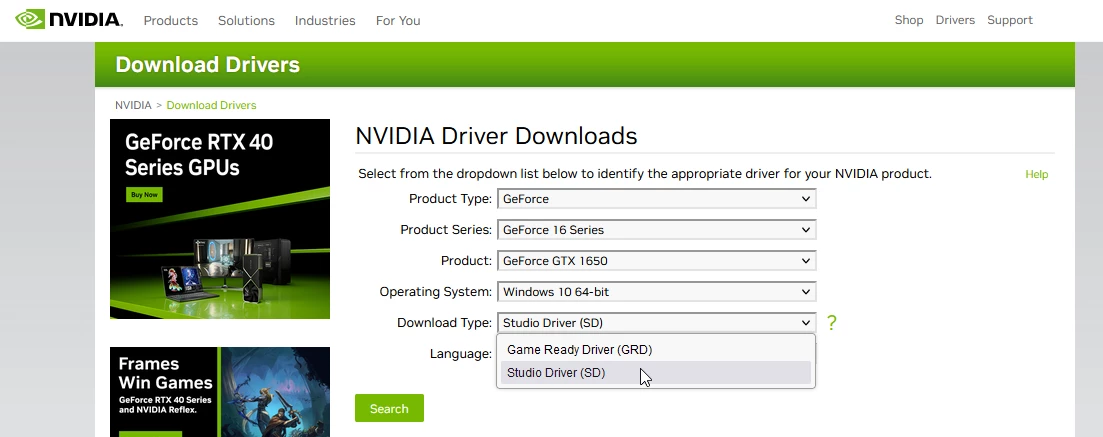Select Game Ready Driver (GRD) option
The image size is (1103, 437).
tap(656, 350)
